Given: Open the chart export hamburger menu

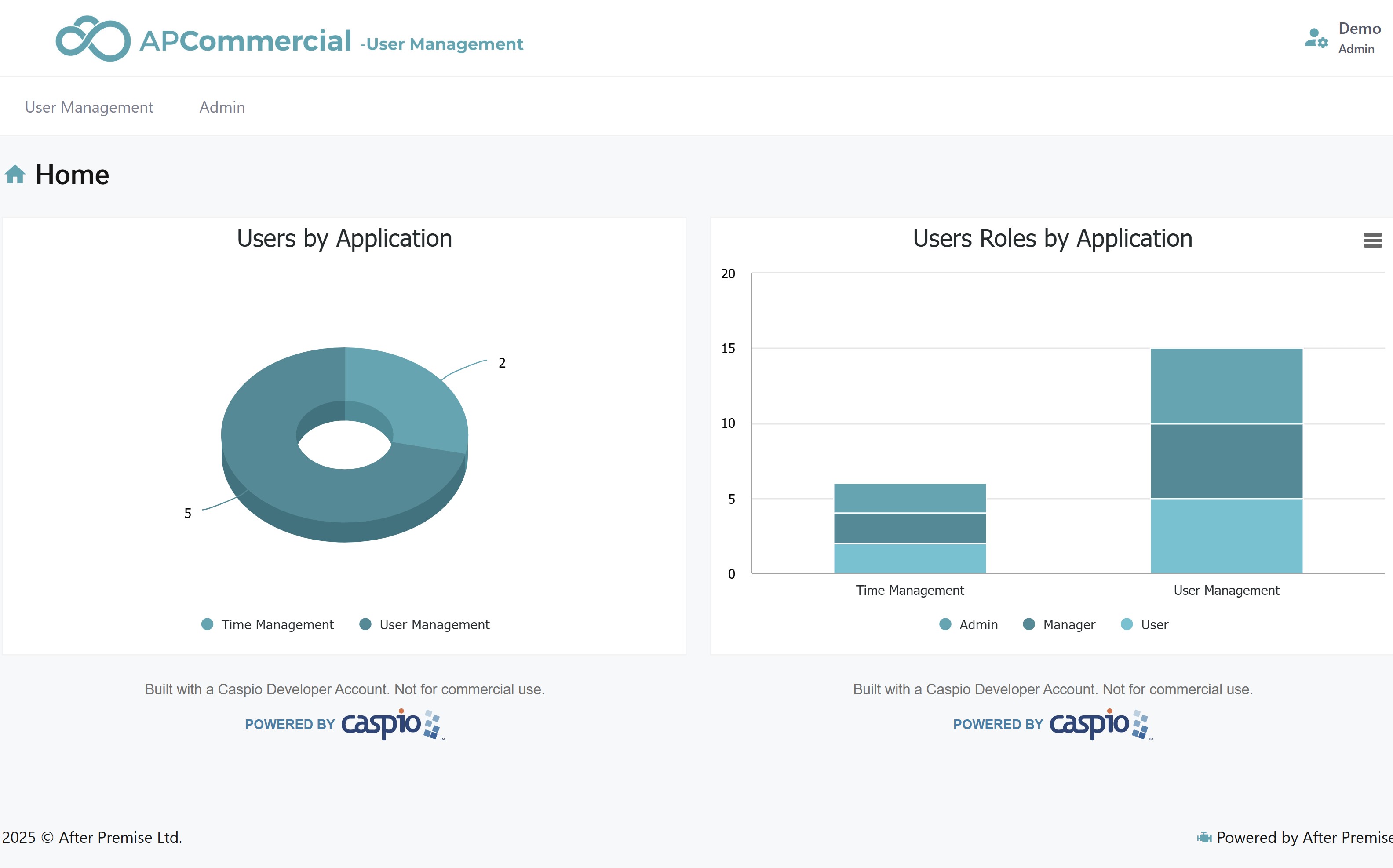Looking at the screenshot, I should click(1373, 241).
